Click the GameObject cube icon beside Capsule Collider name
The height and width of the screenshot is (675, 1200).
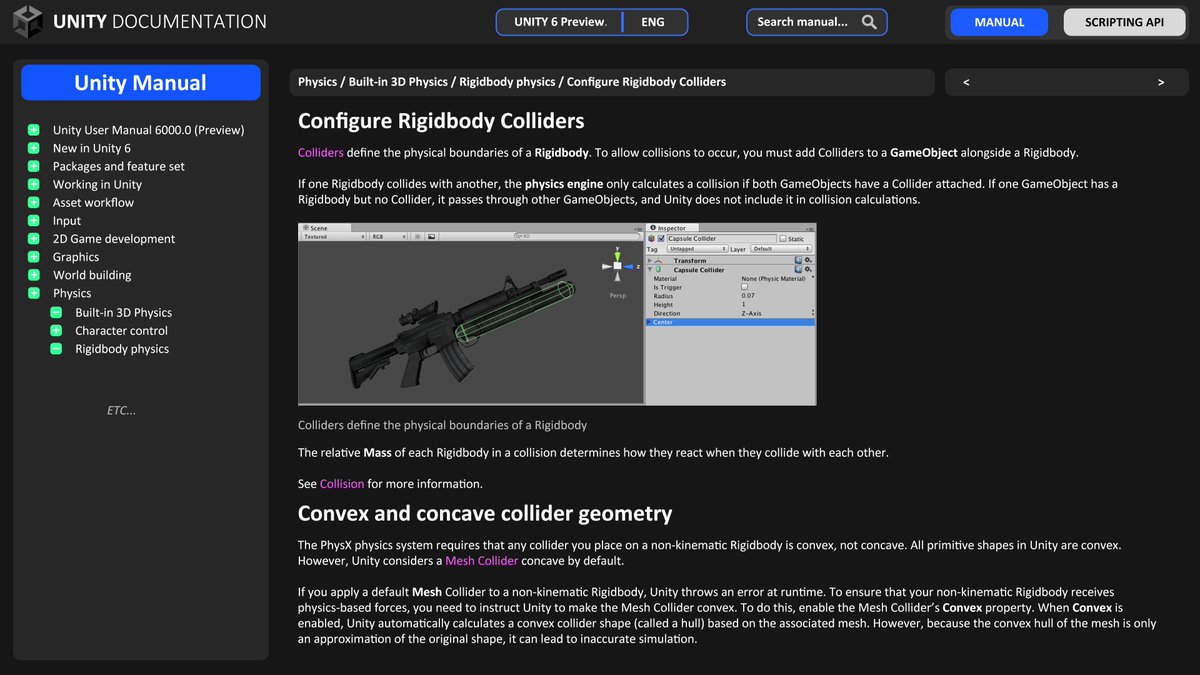651,239
